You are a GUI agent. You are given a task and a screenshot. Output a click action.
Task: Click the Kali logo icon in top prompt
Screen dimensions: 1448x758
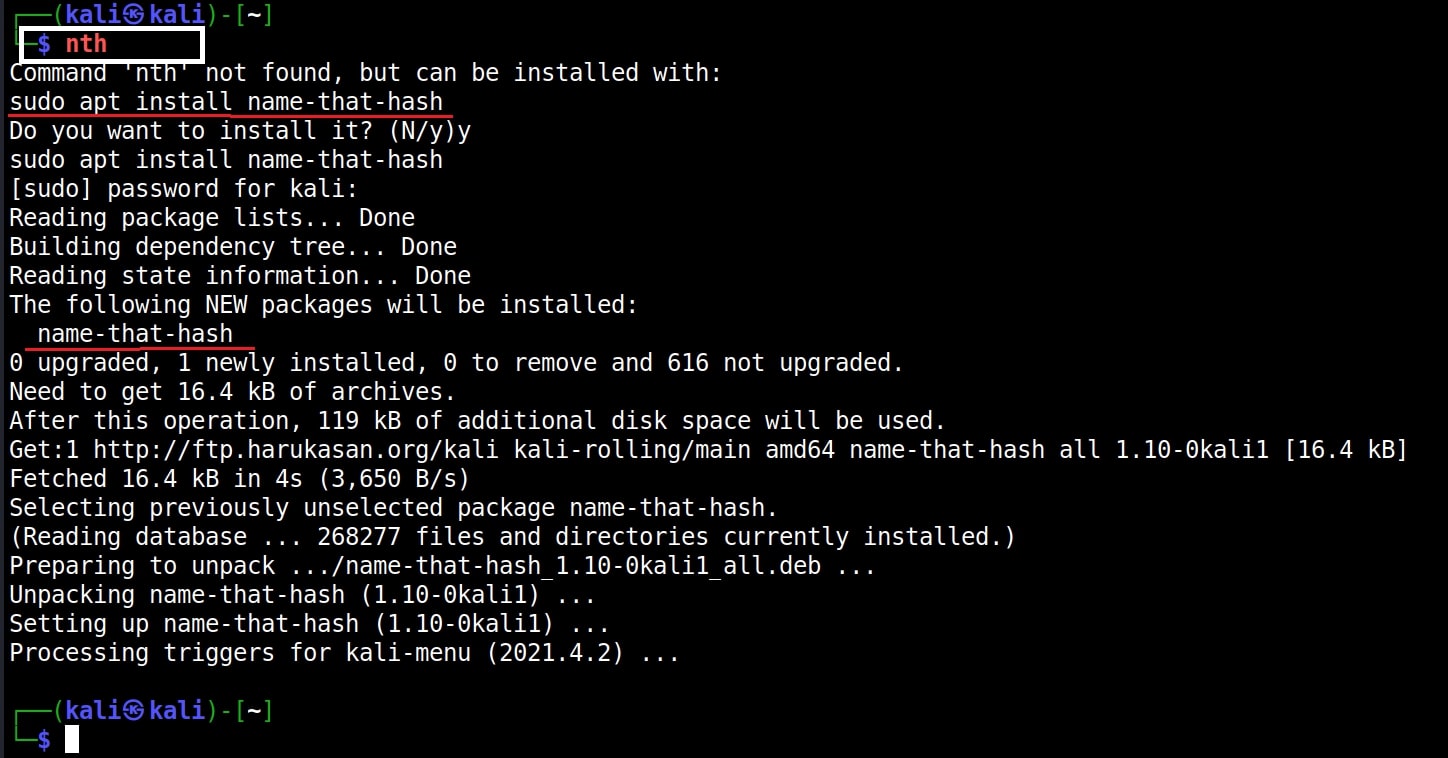[135, 15]
